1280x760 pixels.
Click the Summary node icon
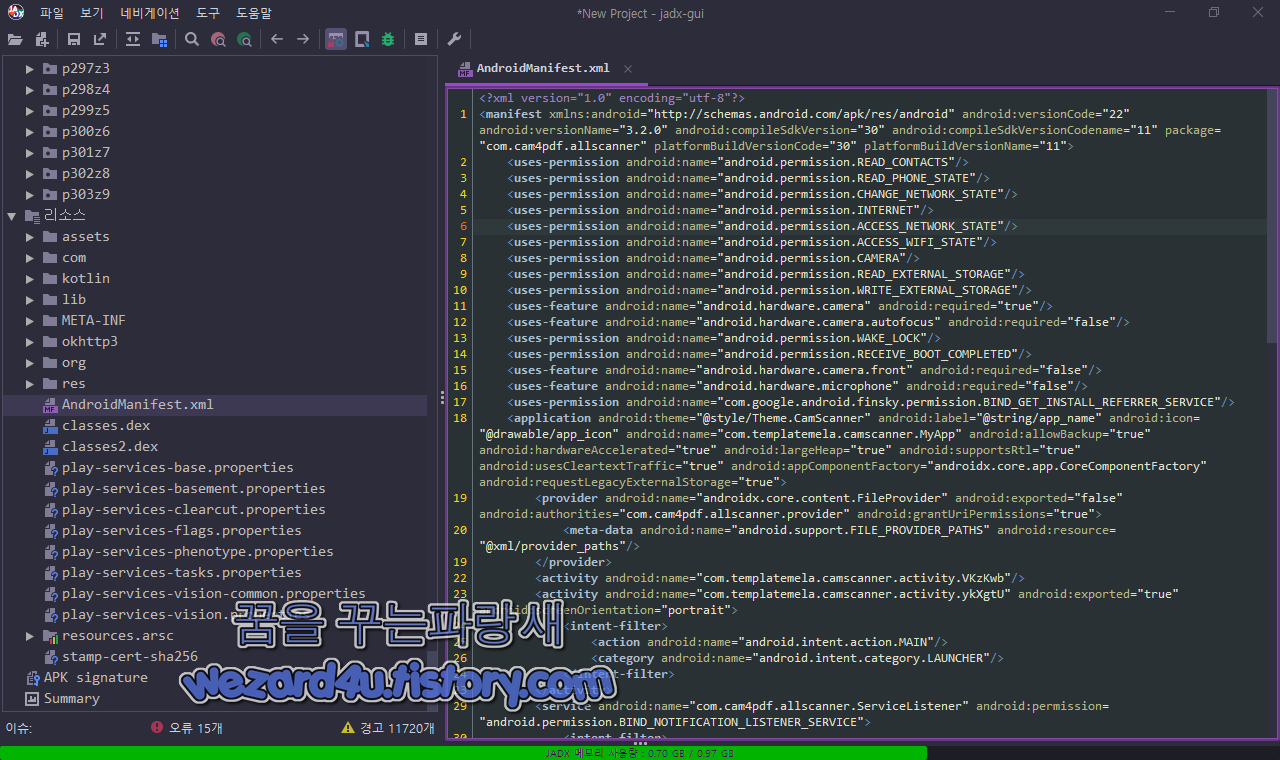pyautogui.click(x=31, y=699)
